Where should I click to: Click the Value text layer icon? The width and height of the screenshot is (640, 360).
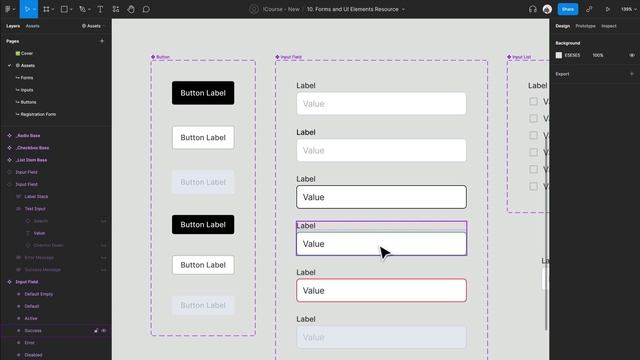[x=28, y=233]
